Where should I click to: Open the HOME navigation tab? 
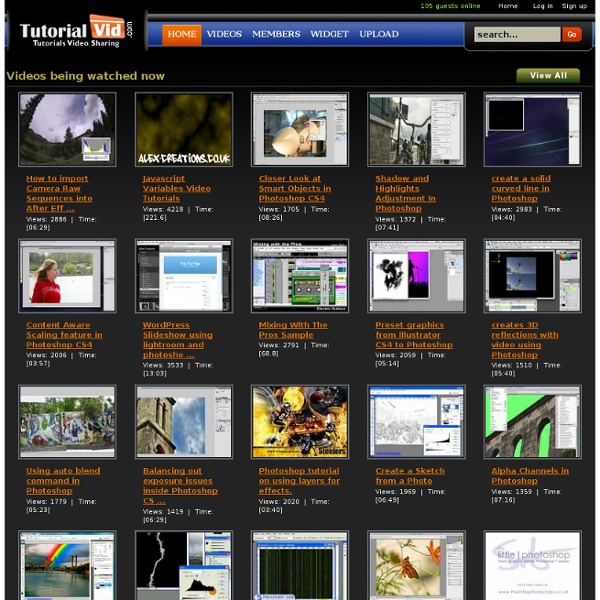click(x=182, y=34)
